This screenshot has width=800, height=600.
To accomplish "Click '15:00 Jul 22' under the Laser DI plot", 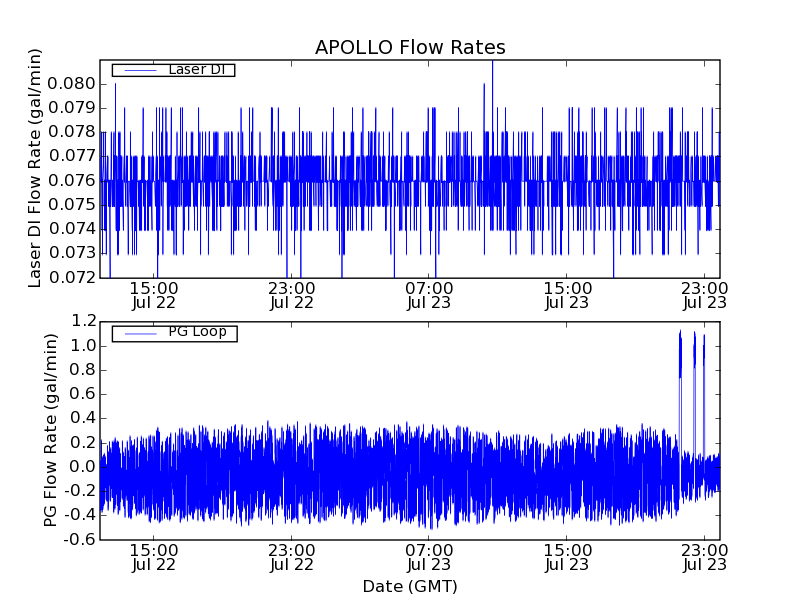I will click(154, 295).
